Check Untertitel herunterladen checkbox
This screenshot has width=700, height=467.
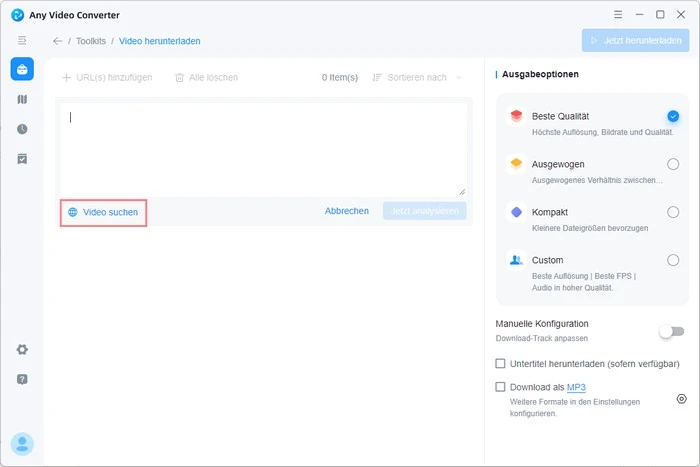pyautogui.click(x=501, y=363)
